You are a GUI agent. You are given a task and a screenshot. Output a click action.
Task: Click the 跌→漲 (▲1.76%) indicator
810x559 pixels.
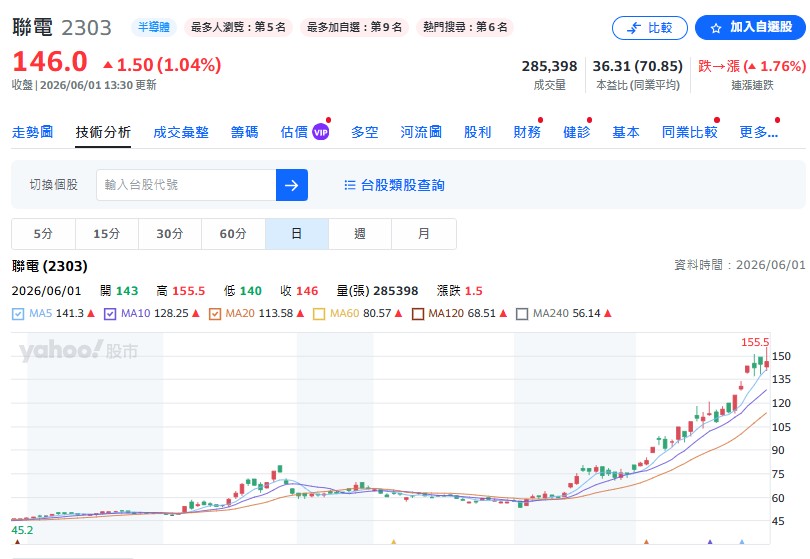(752, 66)
